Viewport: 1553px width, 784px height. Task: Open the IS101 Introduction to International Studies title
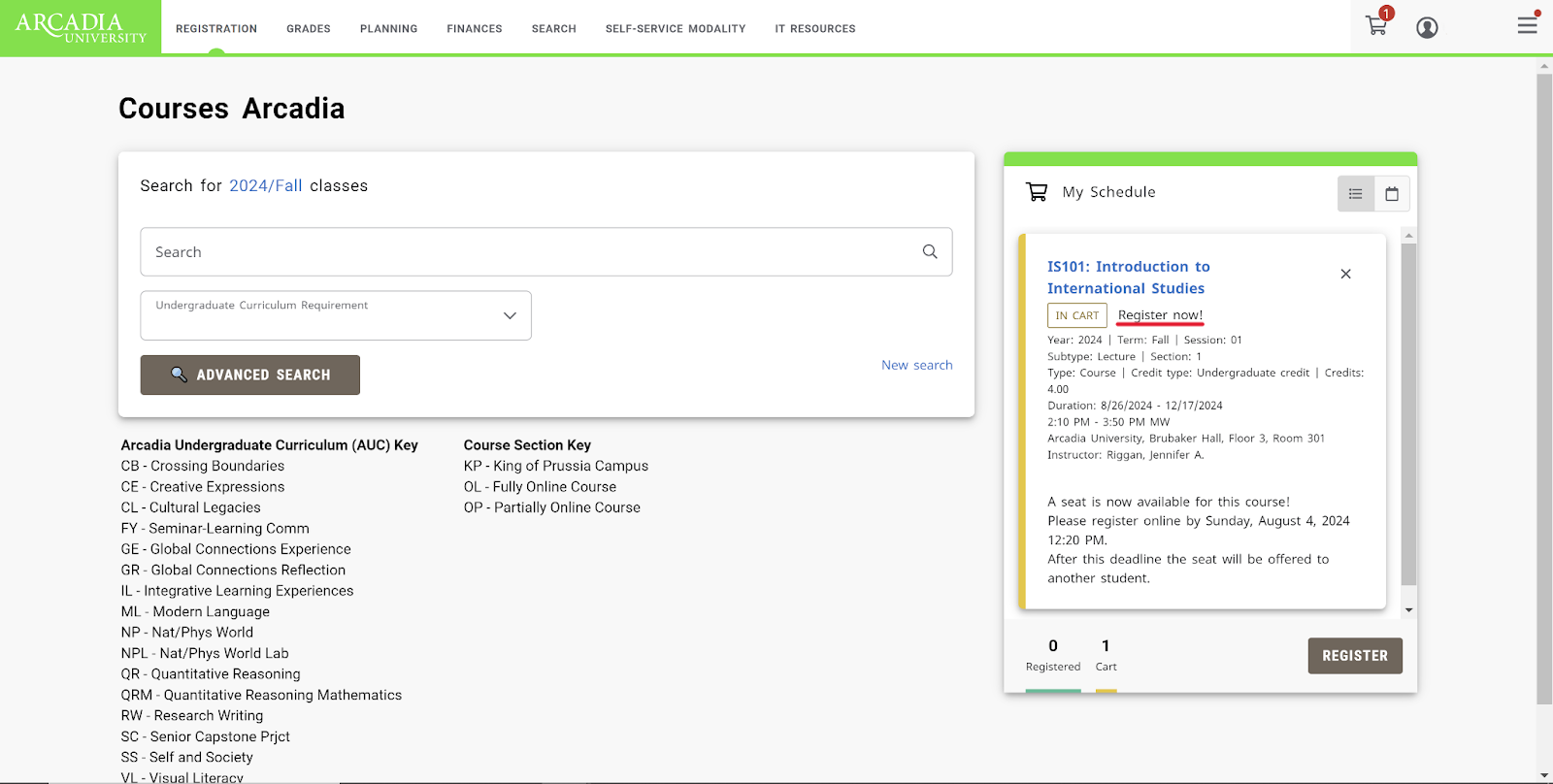1128,278
